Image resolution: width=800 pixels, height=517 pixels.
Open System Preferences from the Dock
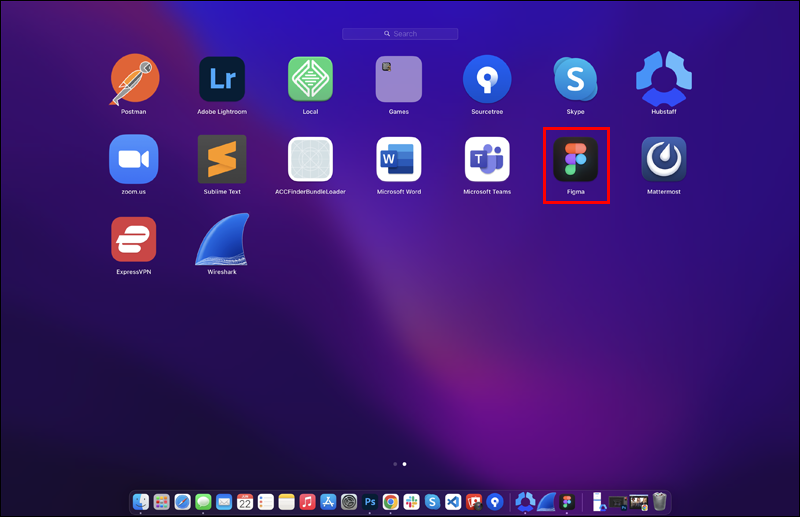click(349, 502)
